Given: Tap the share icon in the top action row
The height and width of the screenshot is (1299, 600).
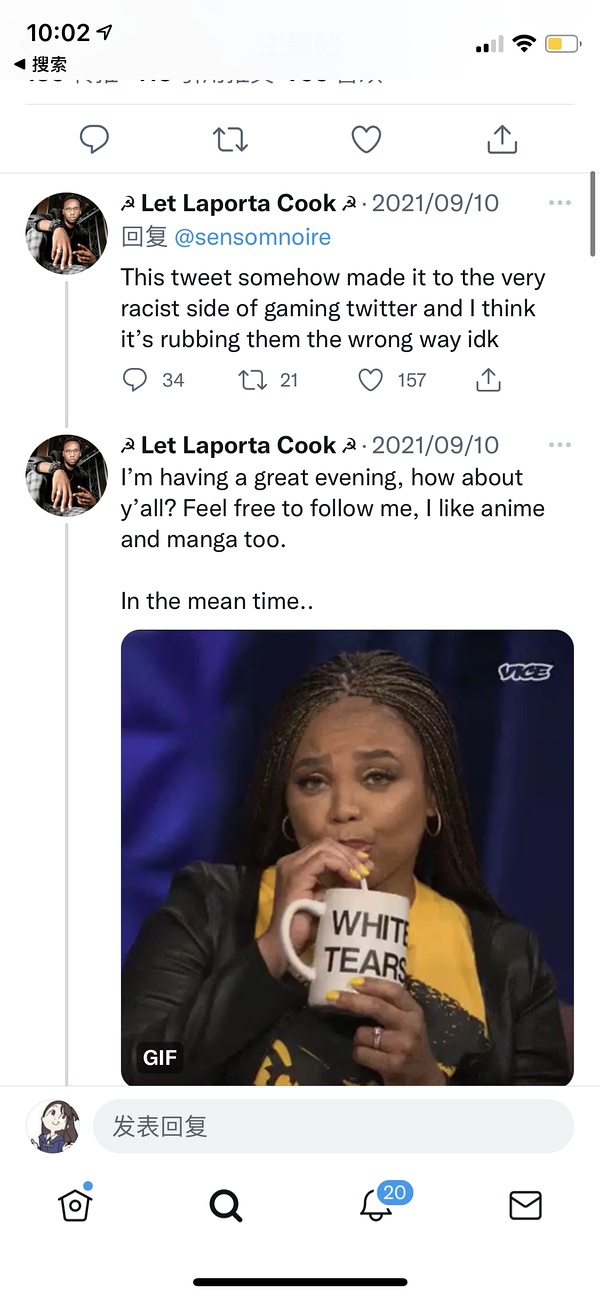Looking at the screenshot, I should coord(502,139).
